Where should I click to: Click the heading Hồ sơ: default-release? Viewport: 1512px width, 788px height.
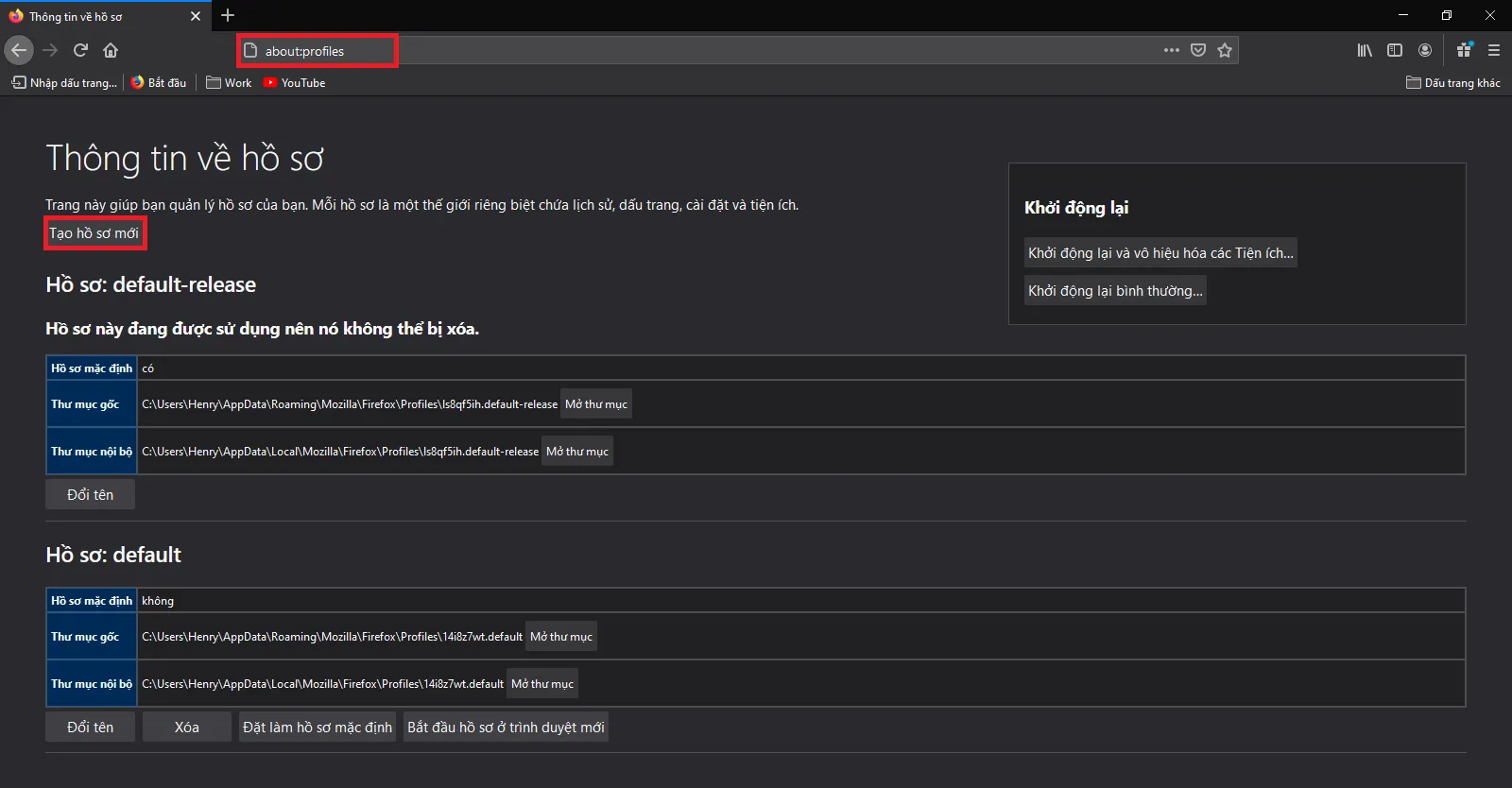[x=151, y=285]
